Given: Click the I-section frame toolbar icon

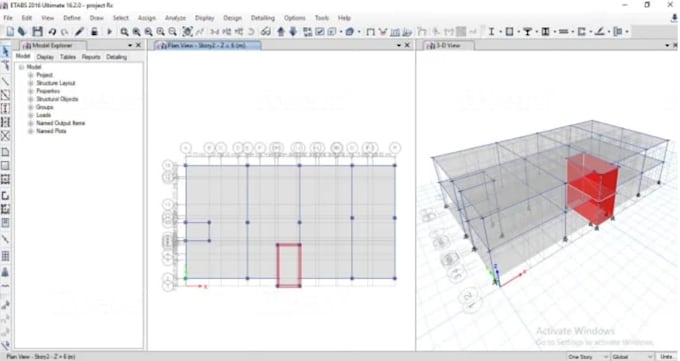Looking at the screenshot, I should coord(491,32).
